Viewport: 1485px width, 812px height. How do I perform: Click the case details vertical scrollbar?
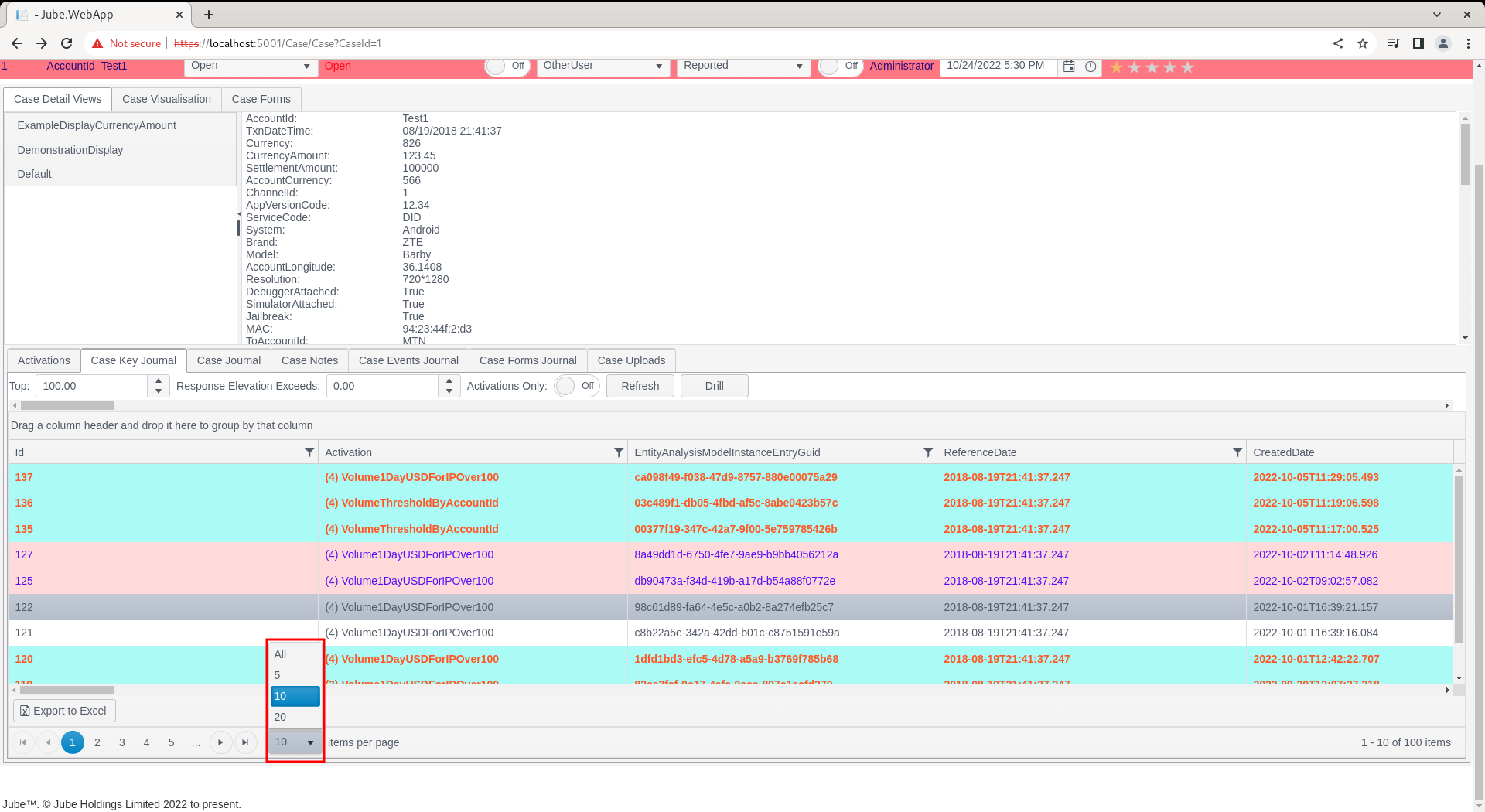(x=1465, y=154)
